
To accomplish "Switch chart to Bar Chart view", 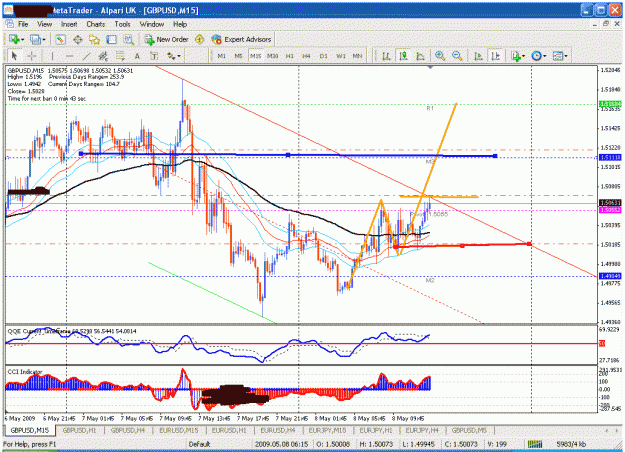I will point(386,56).
